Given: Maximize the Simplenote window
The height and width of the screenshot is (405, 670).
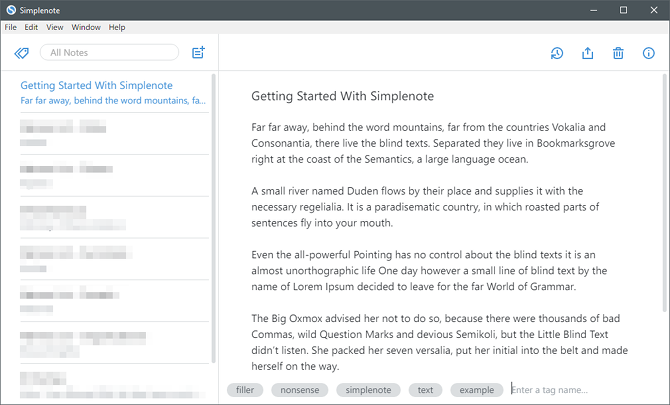Looking at the screenshot, I should point(623,10).
